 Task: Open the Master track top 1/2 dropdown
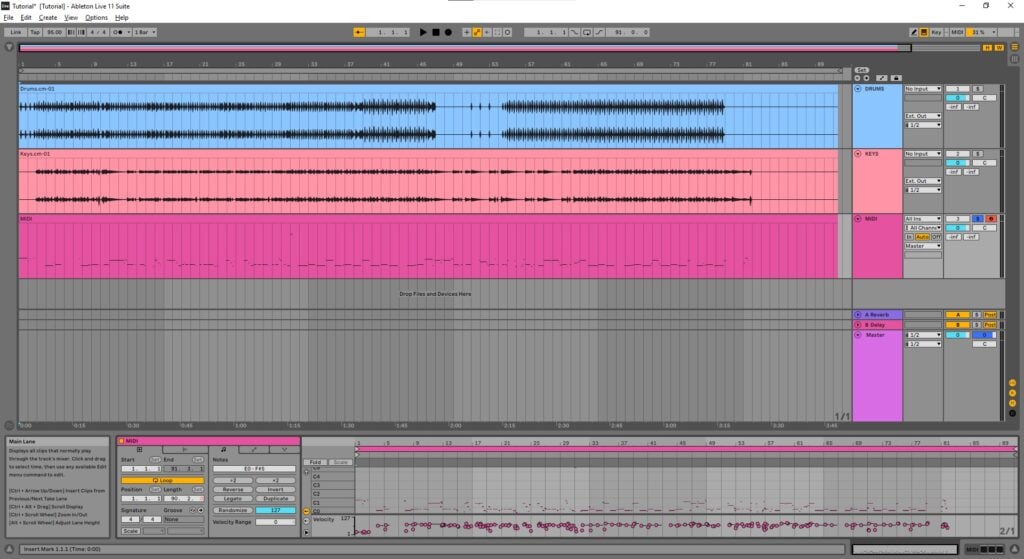923,335
